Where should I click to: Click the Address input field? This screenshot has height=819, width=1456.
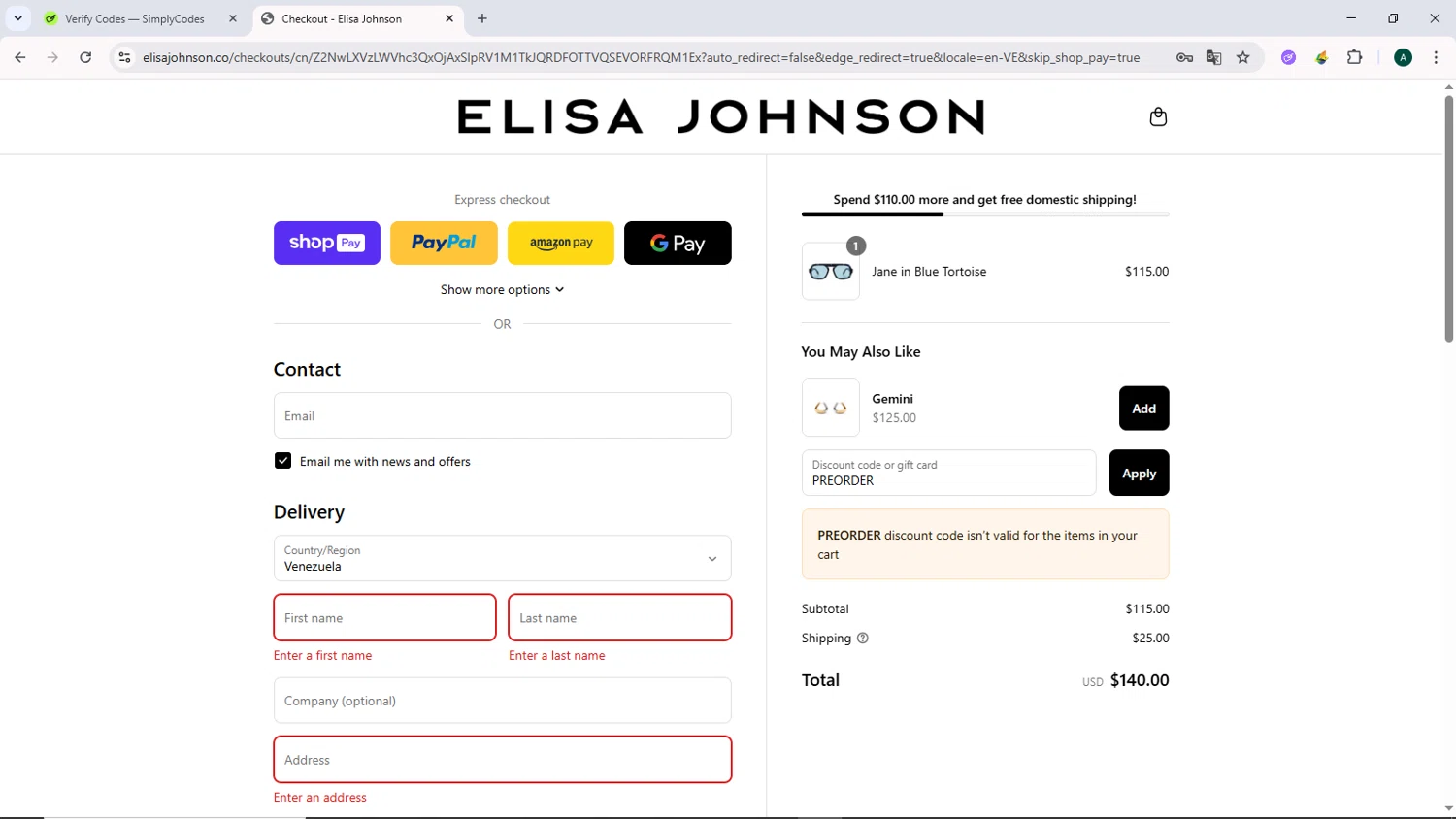coord(502,760)
